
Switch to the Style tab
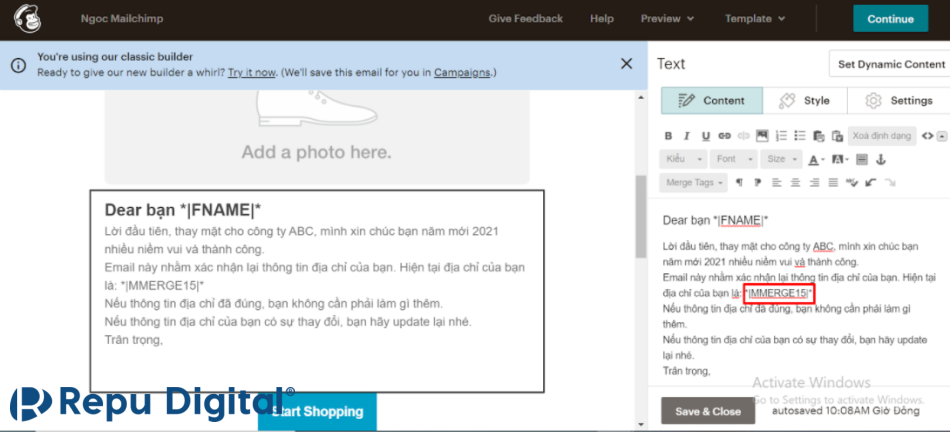[x=804, y=101]
